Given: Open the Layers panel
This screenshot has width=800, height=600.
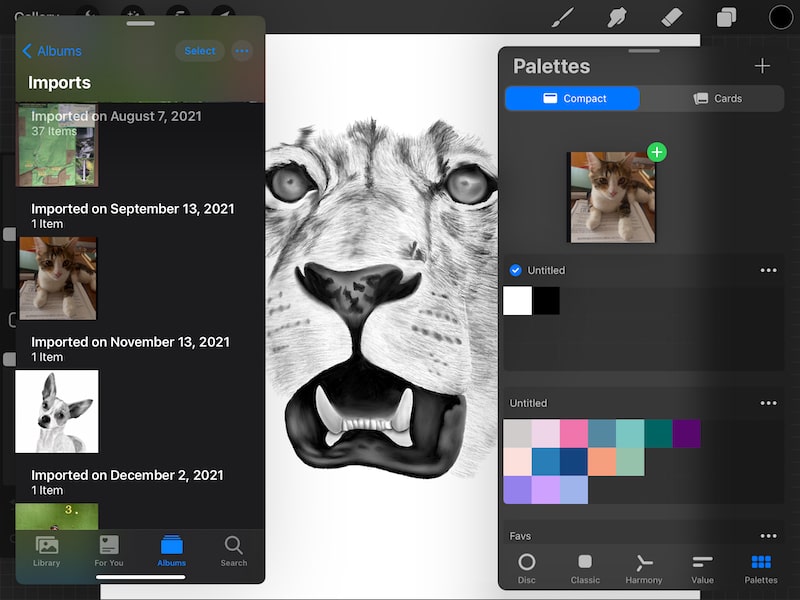Looking at the screenshot, I should 726,17.
